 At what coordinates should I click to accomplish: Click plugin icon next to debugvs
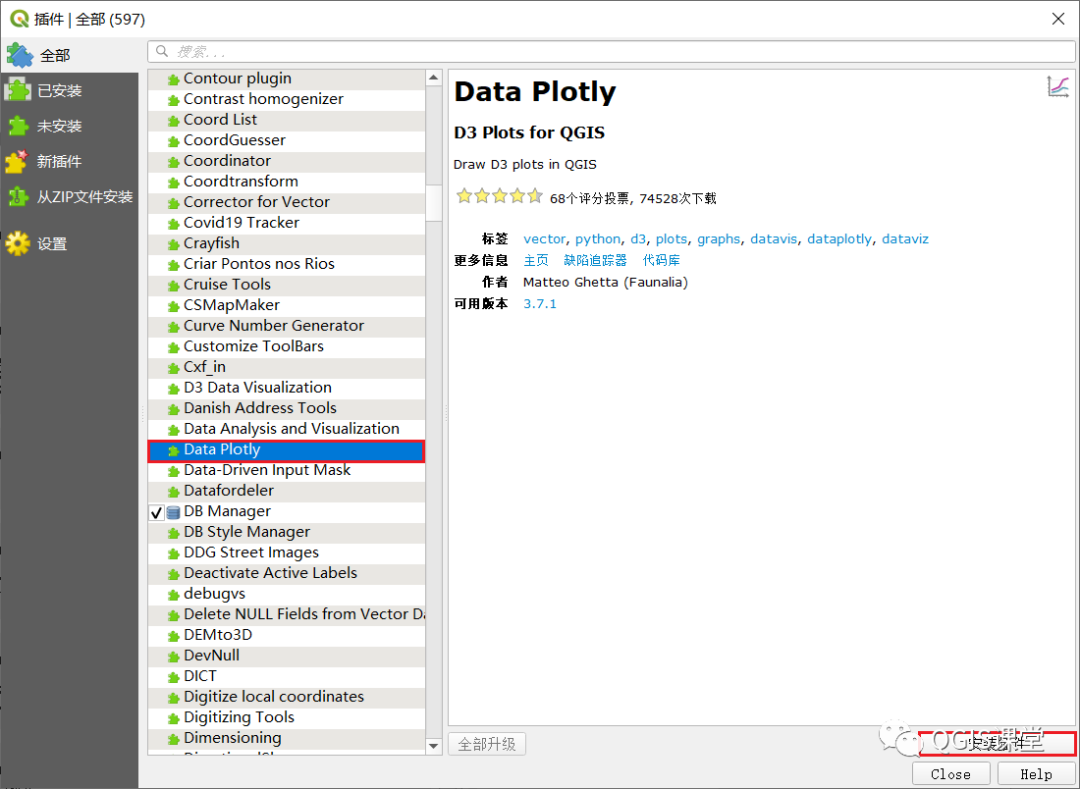pos(174,595)
